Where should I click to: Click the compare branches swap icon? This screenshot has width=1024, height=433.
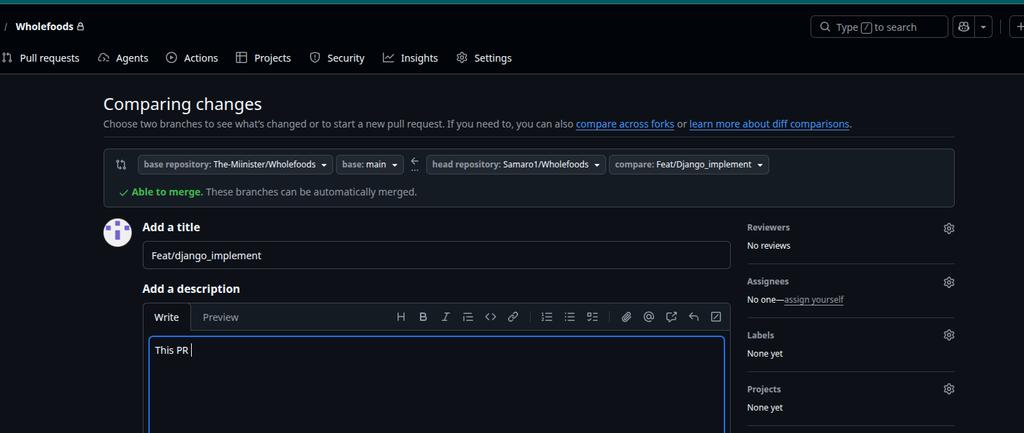click(121, 165)
